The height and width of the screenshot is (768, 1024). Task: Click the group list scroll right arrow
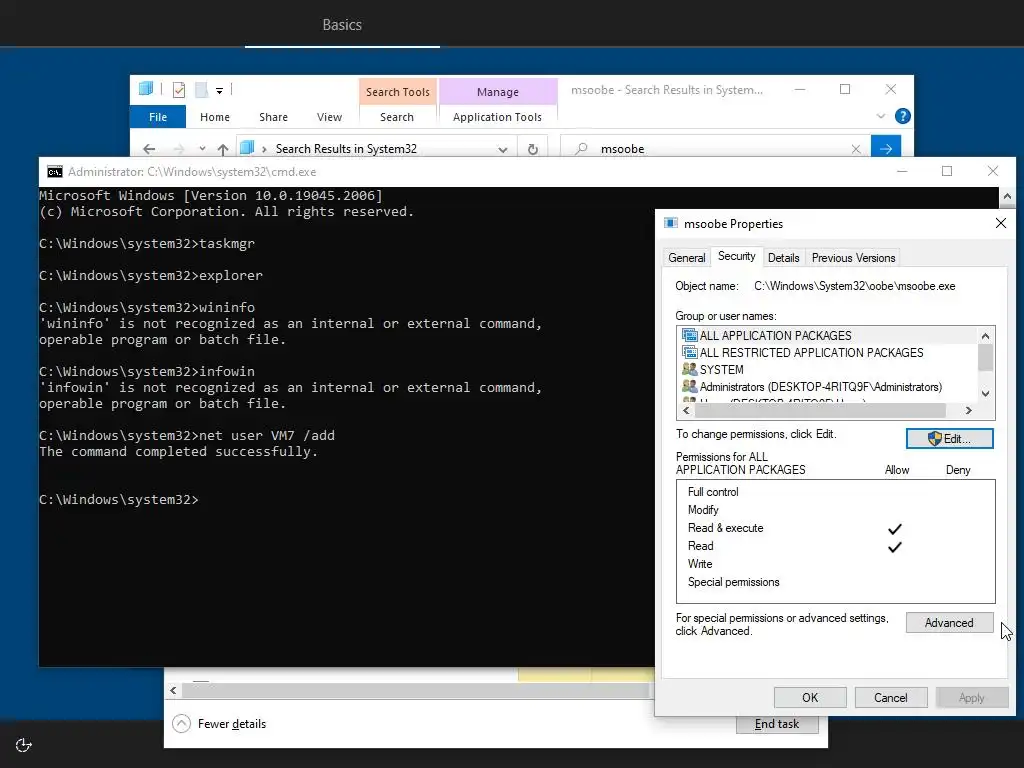(968, 410)
